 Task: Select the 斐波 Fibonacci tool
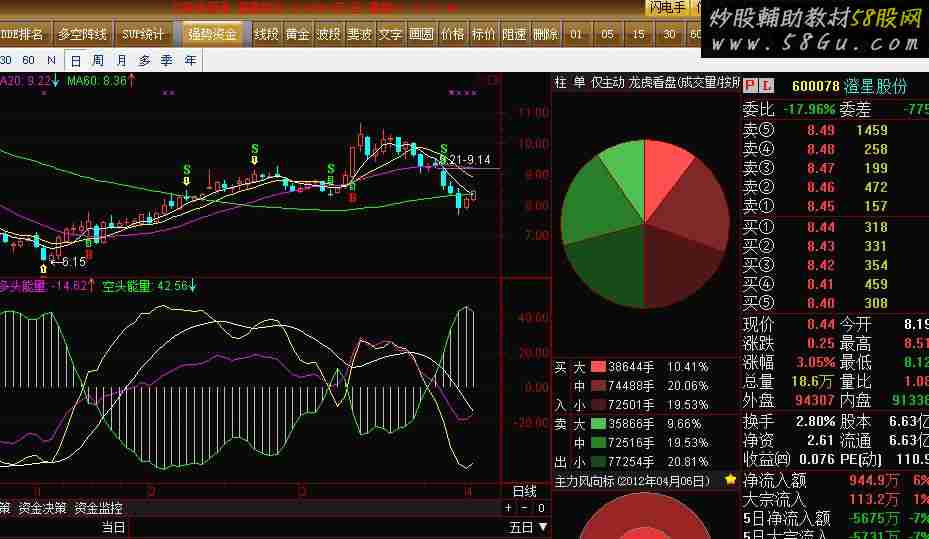click(x=359, y=34)
